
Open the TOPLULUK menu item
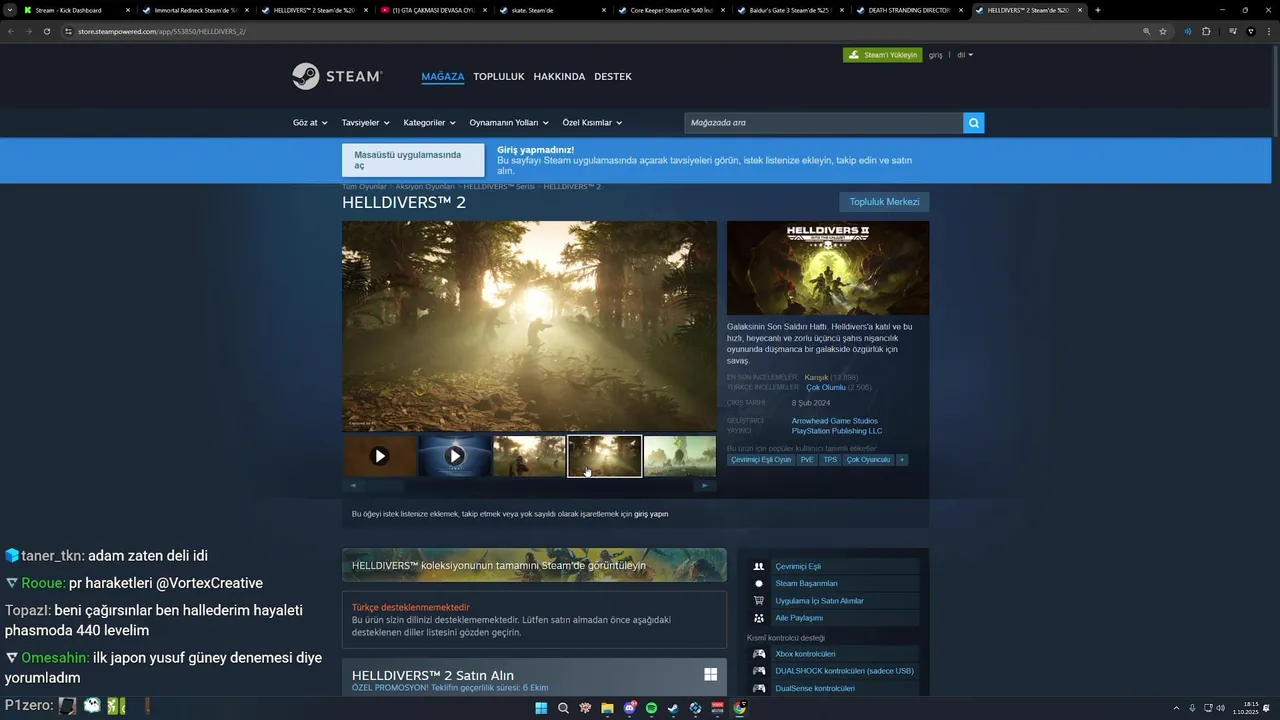point(499,76)
